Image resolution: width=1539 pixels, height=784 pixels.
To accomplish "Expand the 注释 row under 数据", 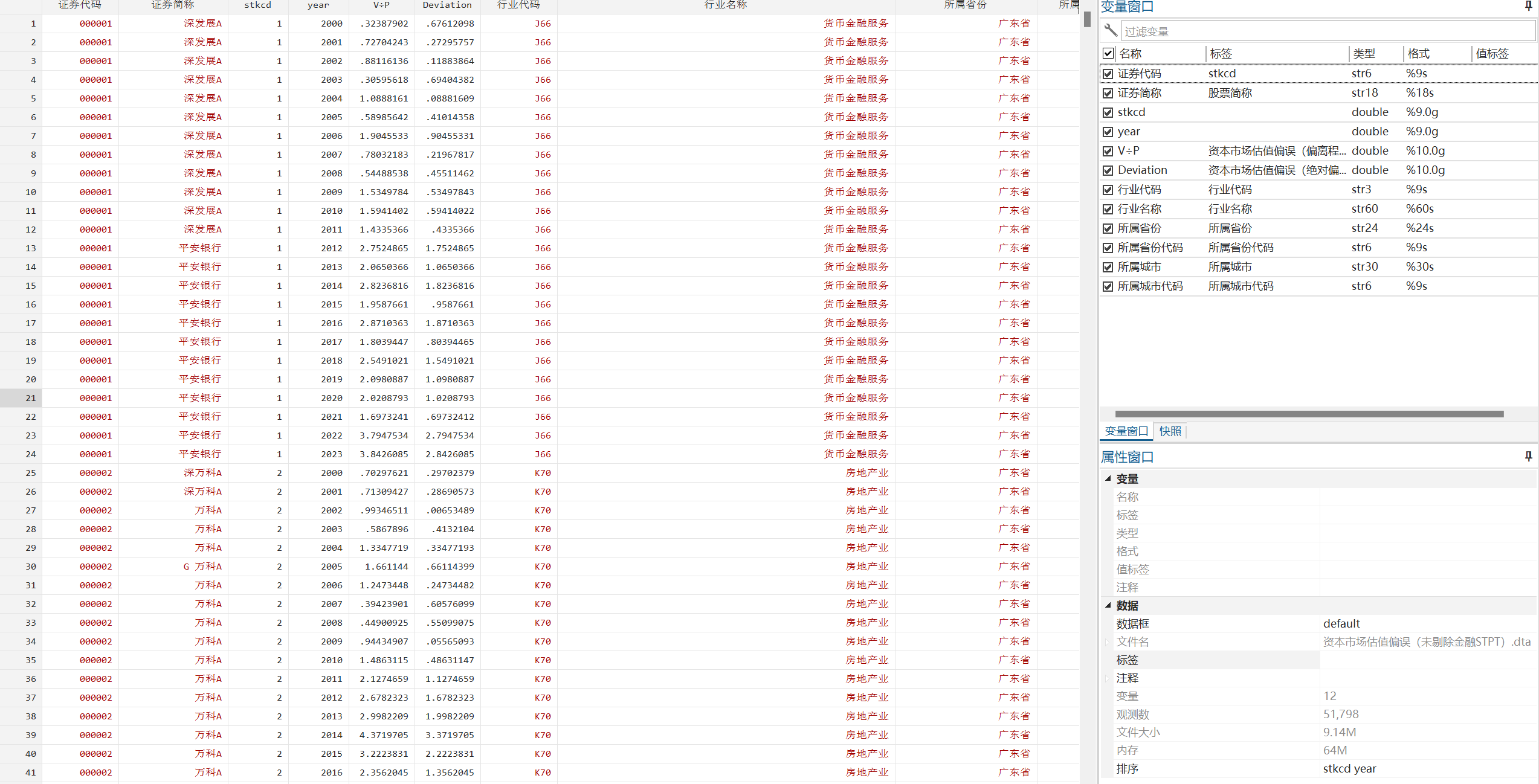I will [1108, 678].
